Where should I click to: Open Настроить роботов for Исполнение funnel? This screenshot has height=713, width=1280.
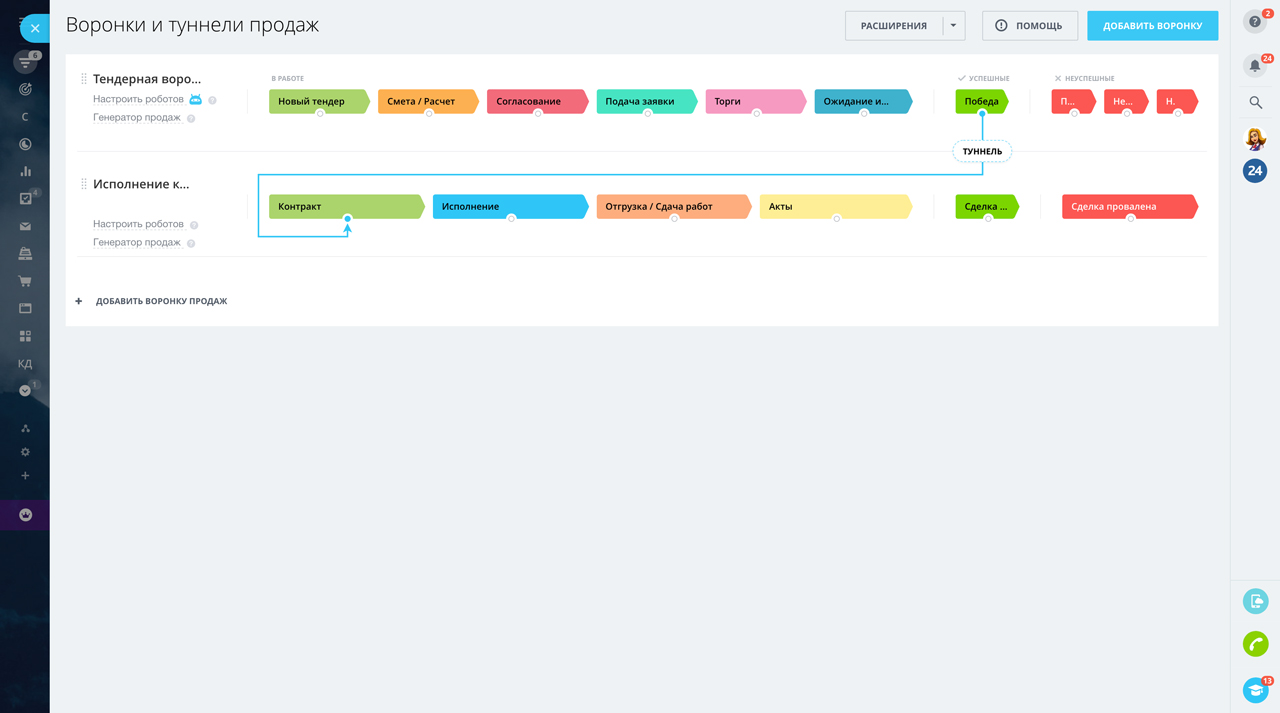click(138, 225)
